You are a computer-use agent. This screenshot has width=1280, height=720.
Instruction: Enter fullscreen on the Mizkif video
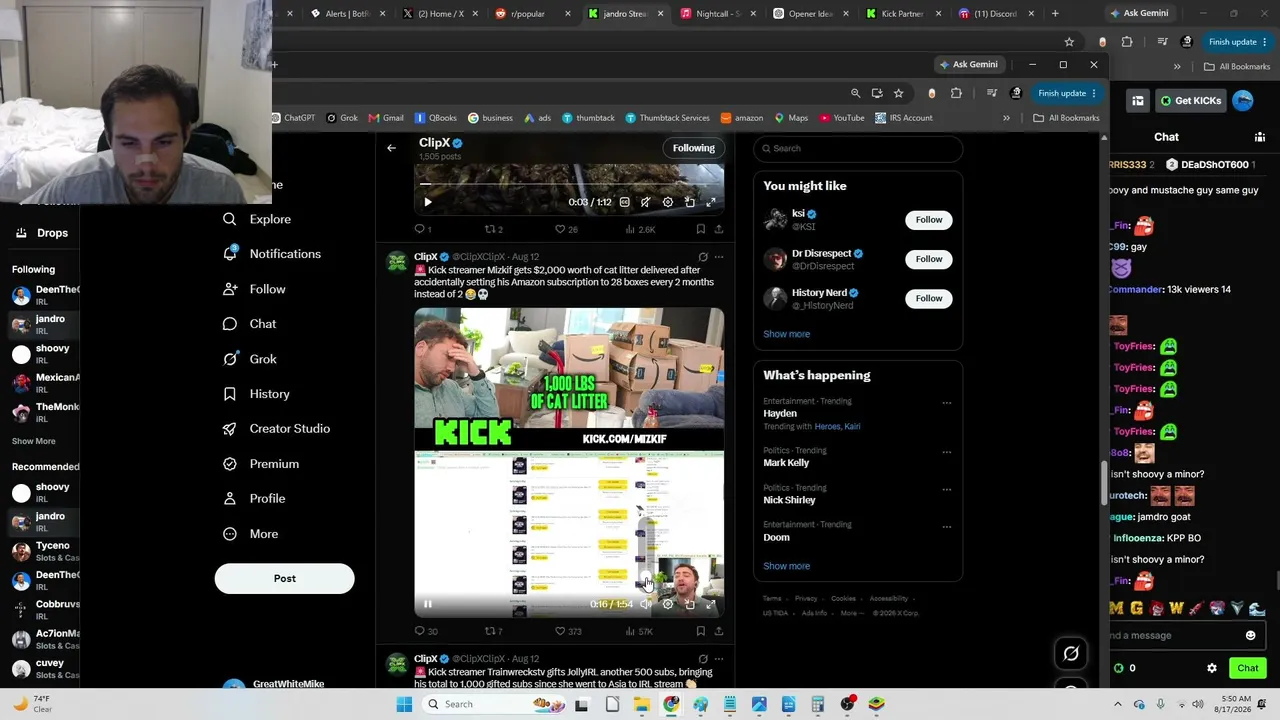click(x=711, y=604)
